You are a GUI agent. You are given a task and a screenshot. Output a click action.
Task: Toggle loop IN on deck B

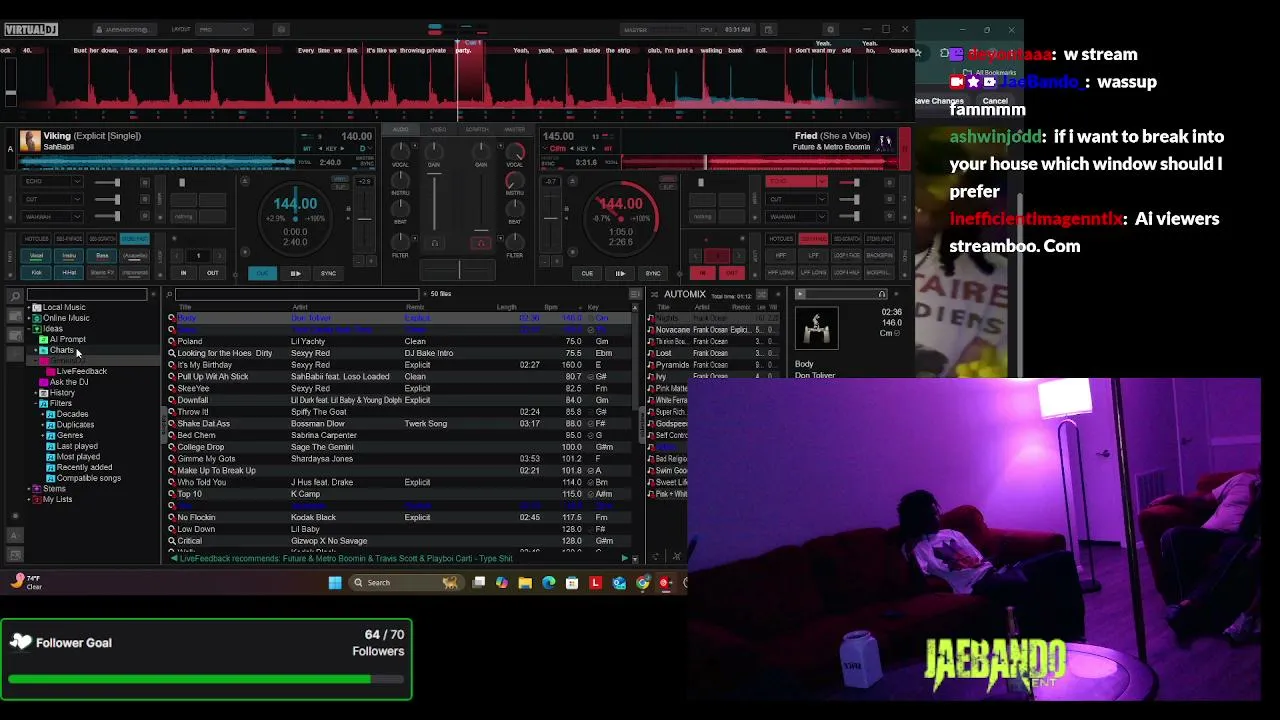[703, 273]
